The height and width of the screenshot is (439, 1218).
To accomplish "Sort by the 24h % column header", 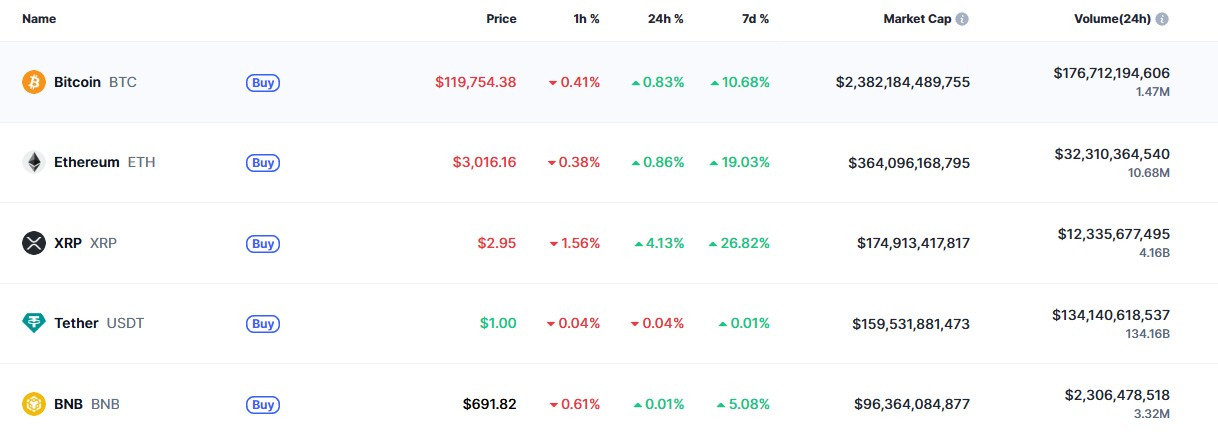I will (665, 19).
